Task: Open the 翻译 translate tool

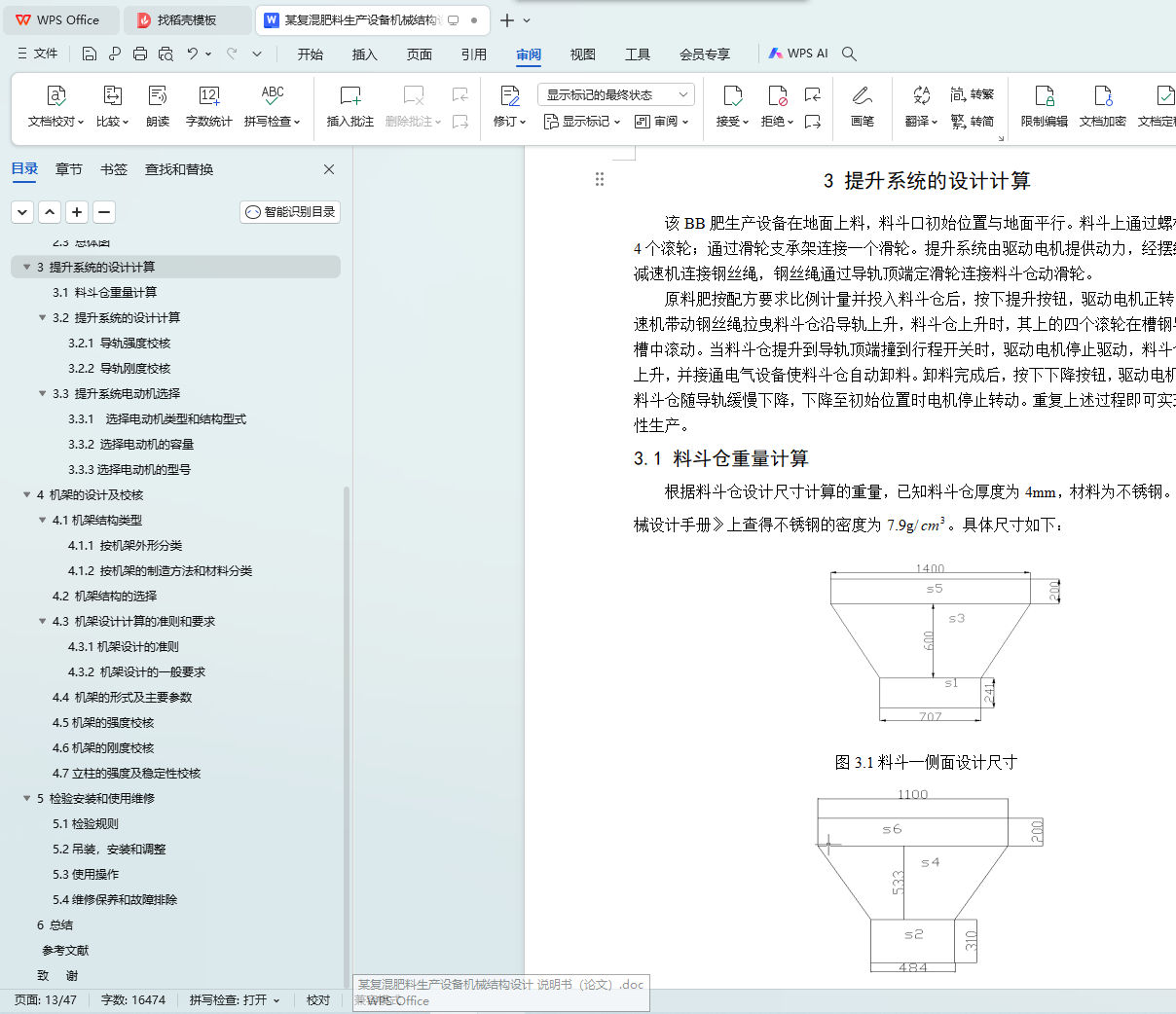Action: point(921,107)
